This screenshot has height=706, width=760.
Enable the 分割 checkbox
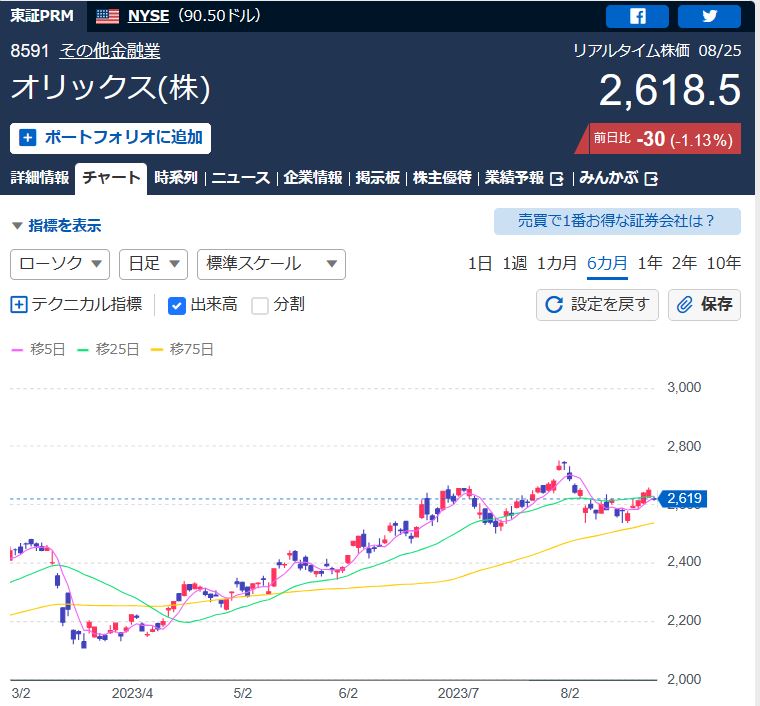260,306
